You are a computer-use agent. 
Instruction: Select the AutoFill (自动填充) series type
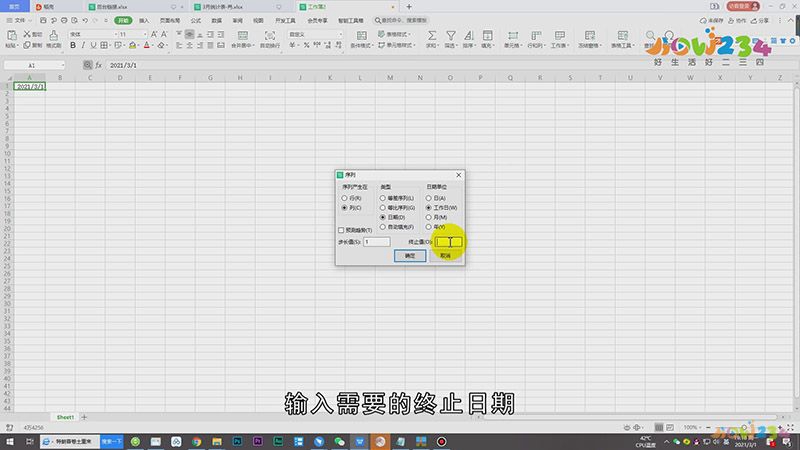383,227
